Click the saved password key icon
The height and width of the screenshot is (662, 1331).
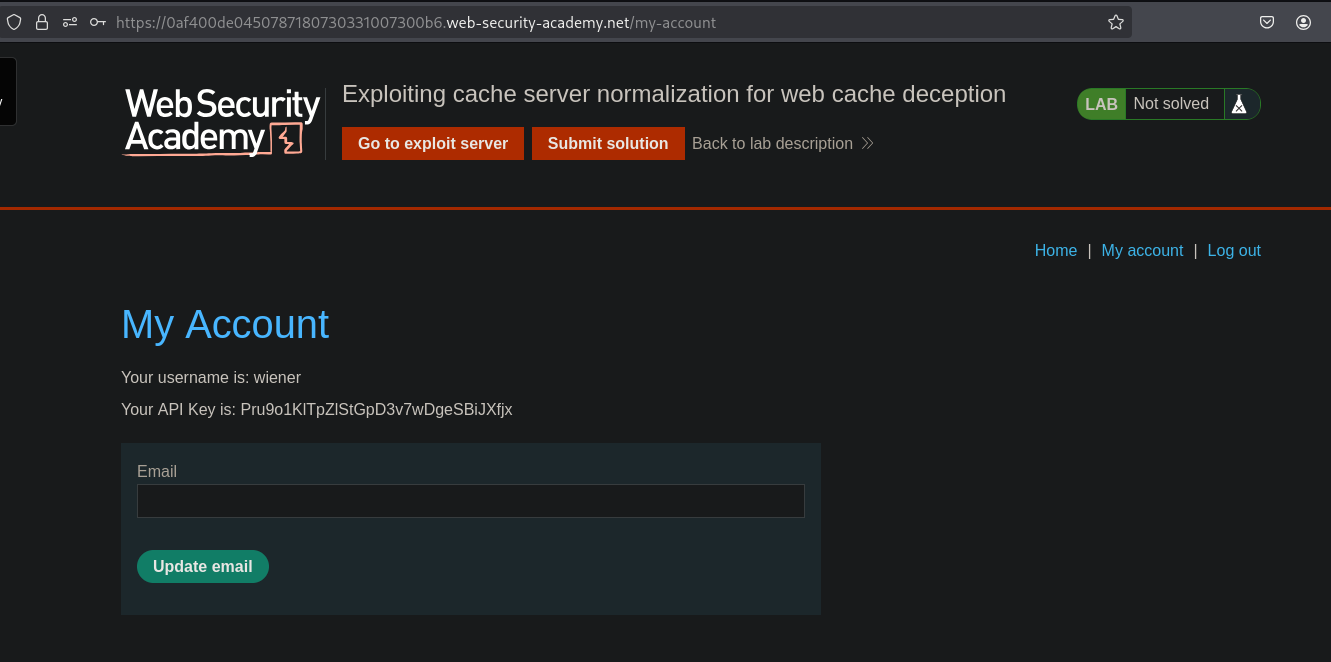(97, 22)
